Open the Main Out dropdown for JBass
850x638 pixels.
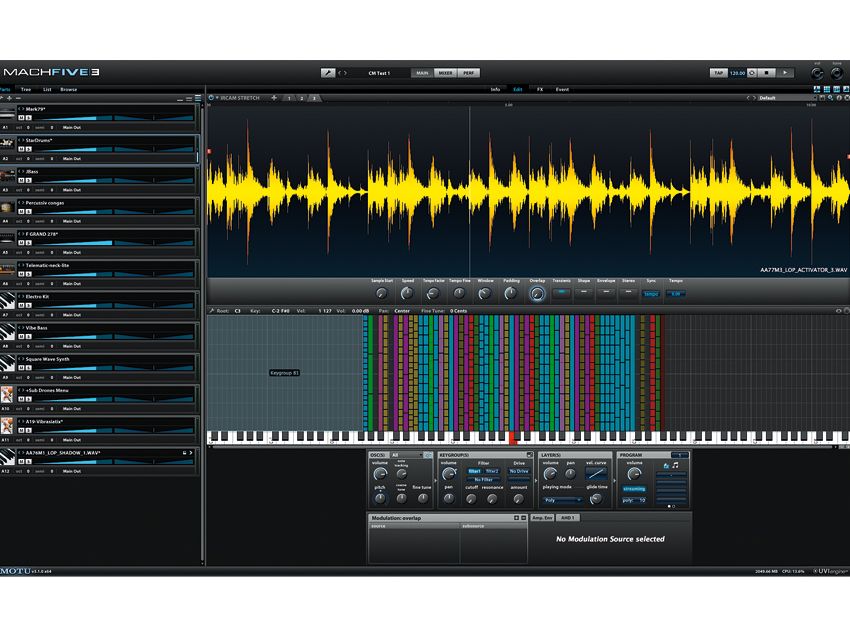[72, 189]
